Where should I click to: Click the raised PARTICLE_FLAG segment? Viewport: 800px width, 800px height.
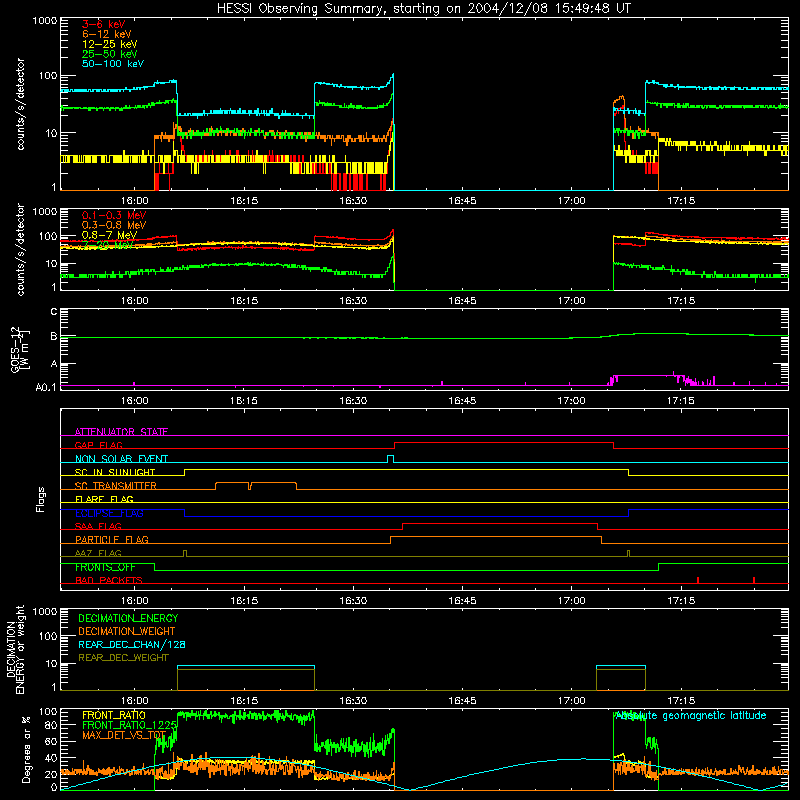click(496, 537)
